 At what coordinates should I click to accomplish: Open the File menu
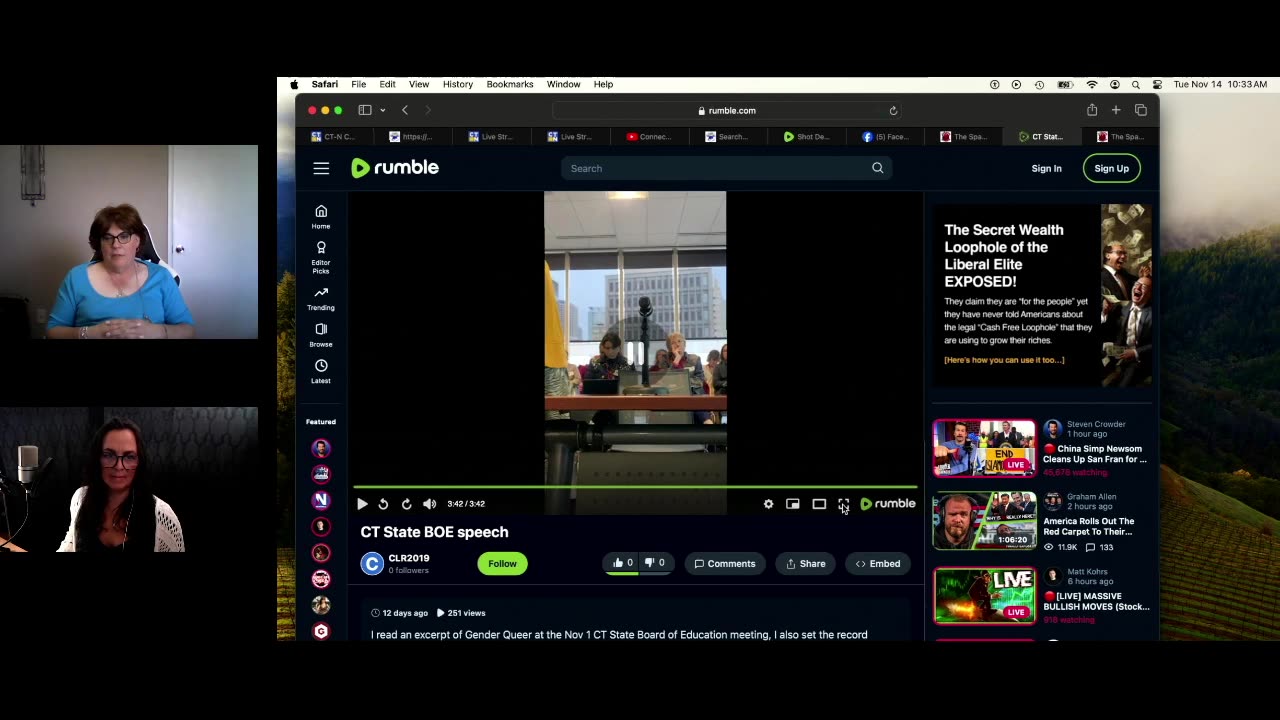358,84
